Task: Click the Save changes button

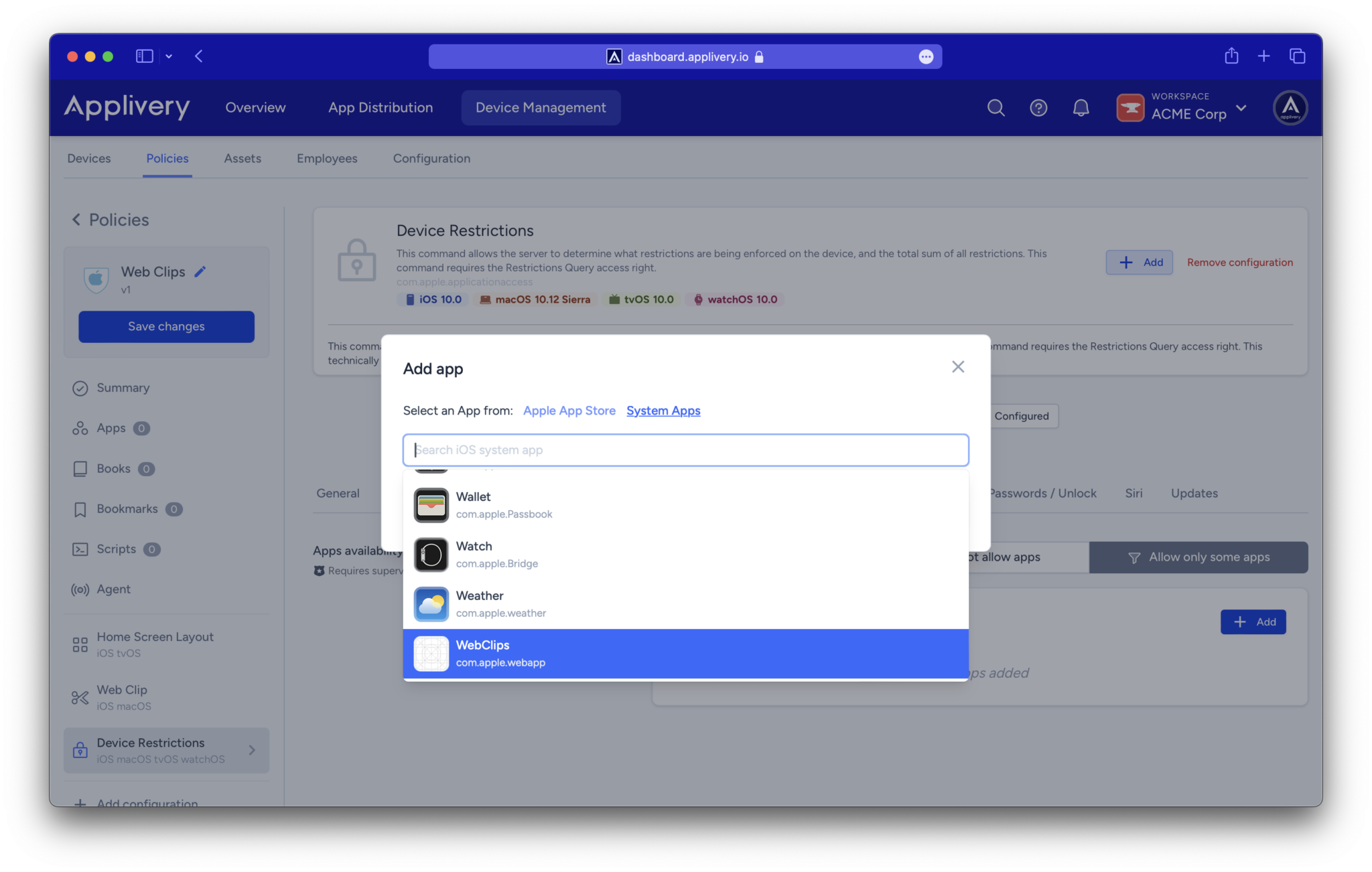Action: pyautogui.click(x=166, y=326)
